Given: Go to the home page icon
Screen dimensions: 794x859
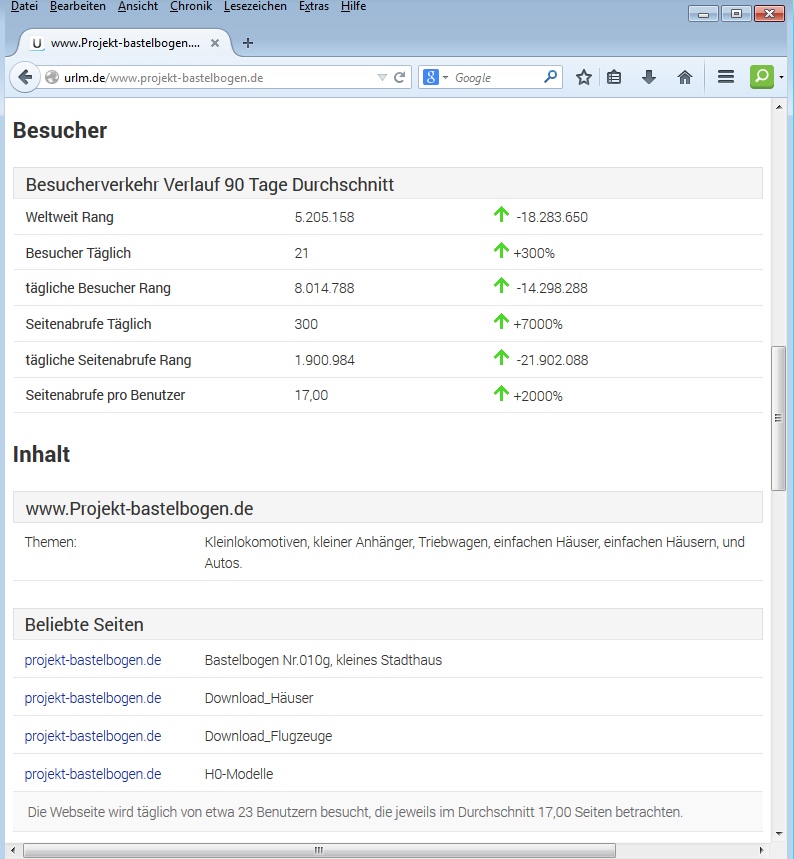Looking at the screenshot, I should [x=684, y=77].
